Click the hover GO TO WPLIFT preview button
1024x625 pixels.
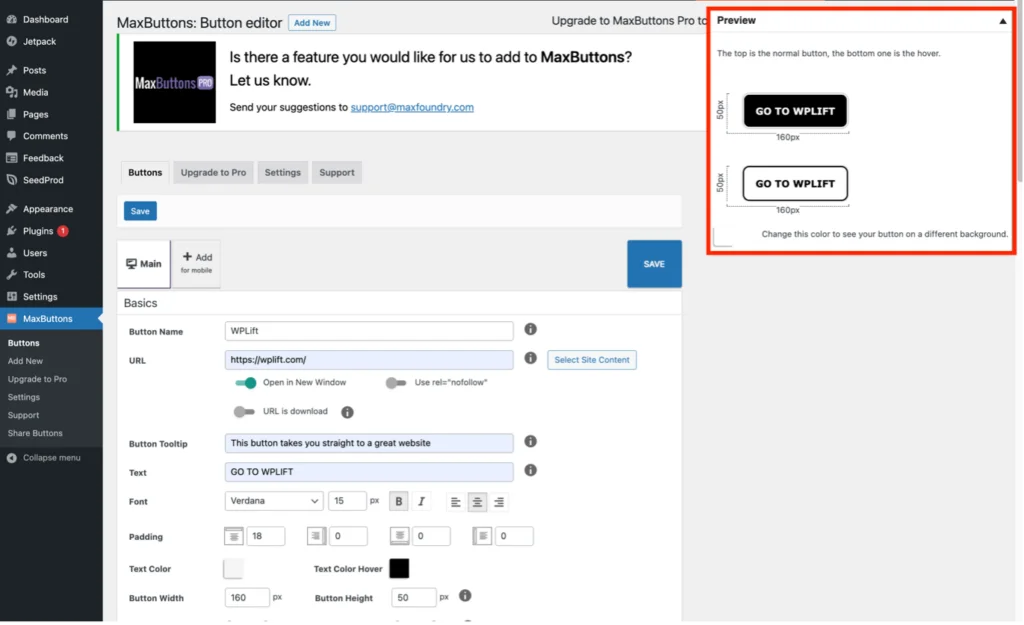pyautogui.click(x=795, y=184)
